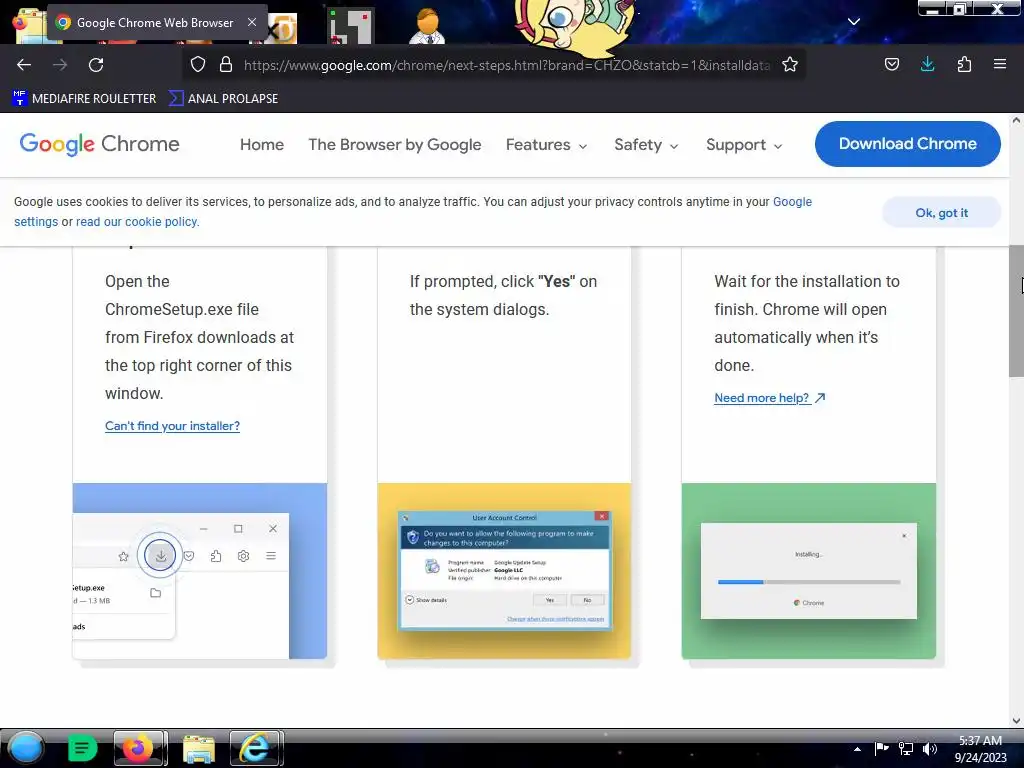Bookmark this page with the star icon
1024x768 pixels.
tap(790, 65)
